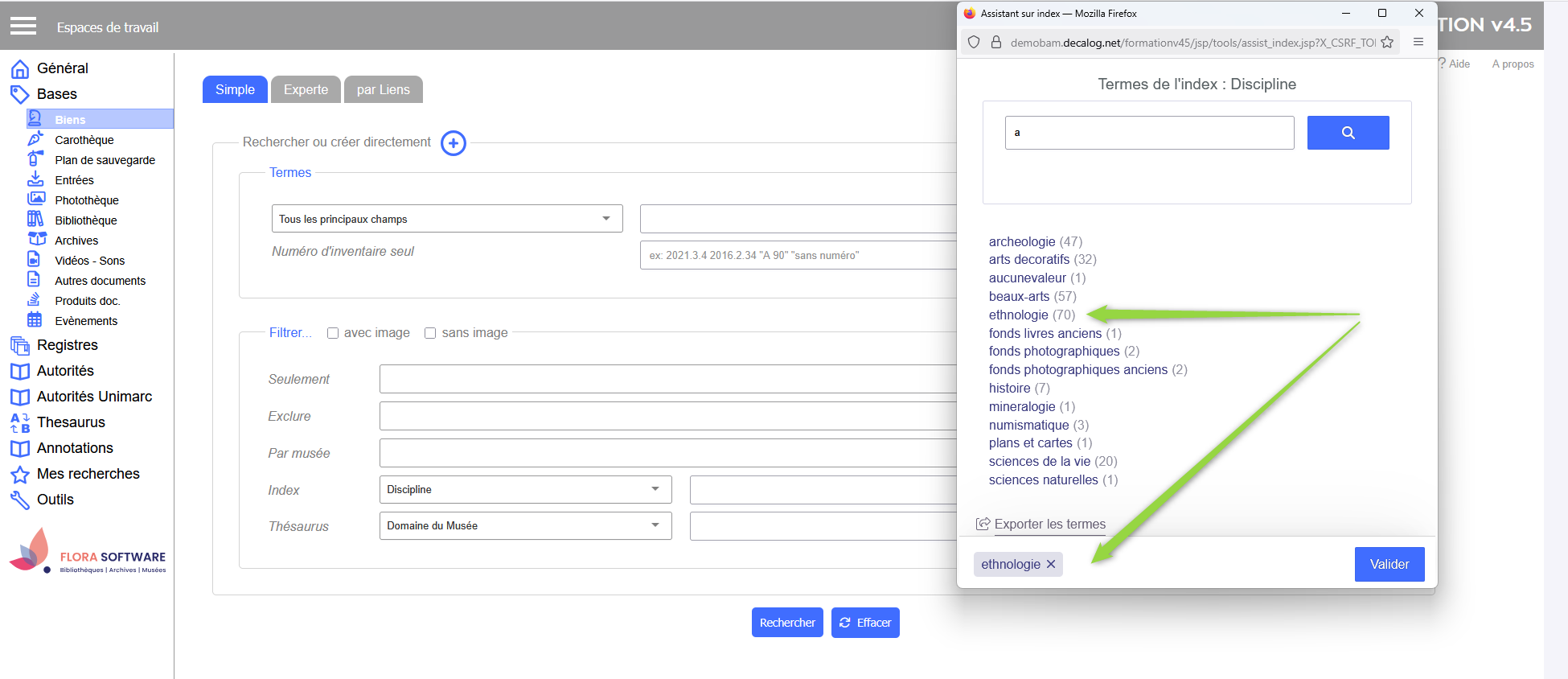This screenshot has width=1568, height=679.
Task: Open the Carothèque icon in the sidebar
Action: click(35, 139)
